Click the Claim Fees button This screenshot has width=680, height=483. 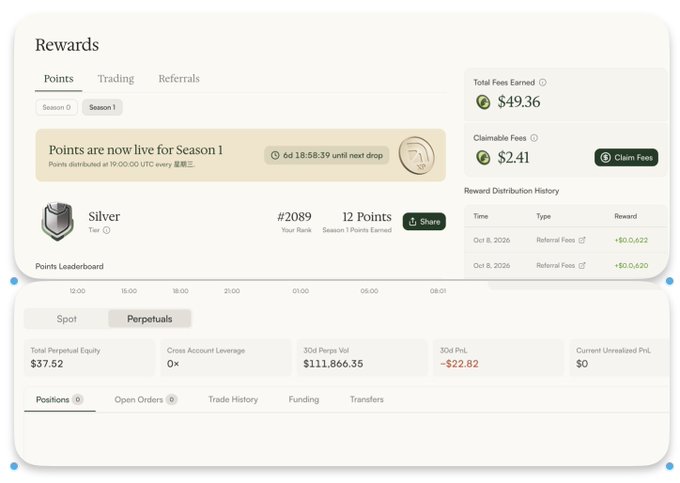(626, 157)
